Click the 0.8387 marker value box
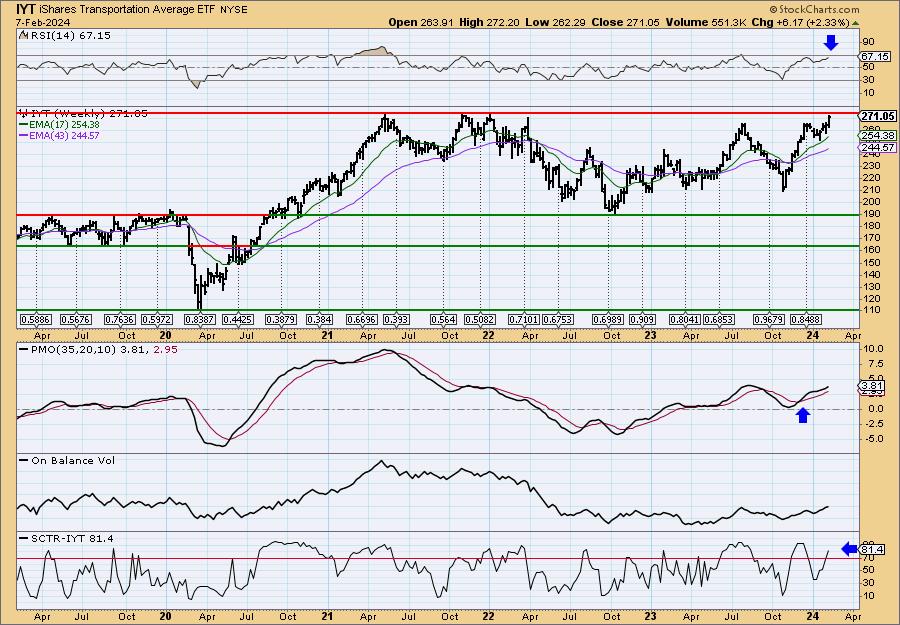 click(201, 319)
